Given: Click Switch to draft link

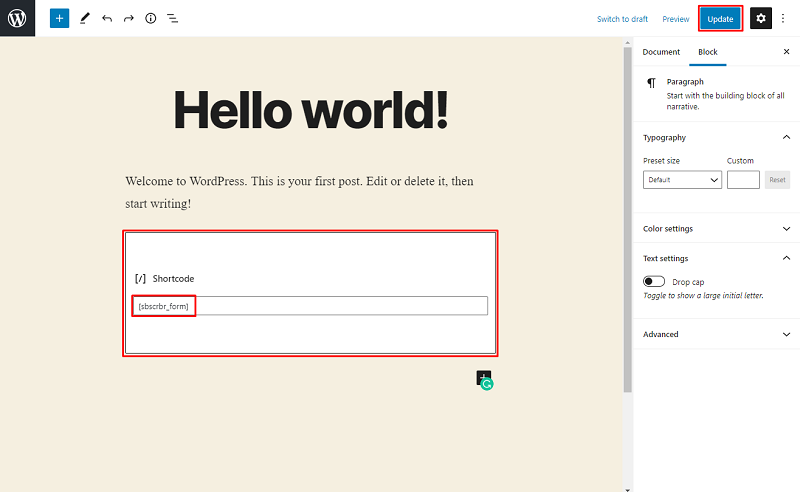Looking at the screenshot, I should pos(622,19).
